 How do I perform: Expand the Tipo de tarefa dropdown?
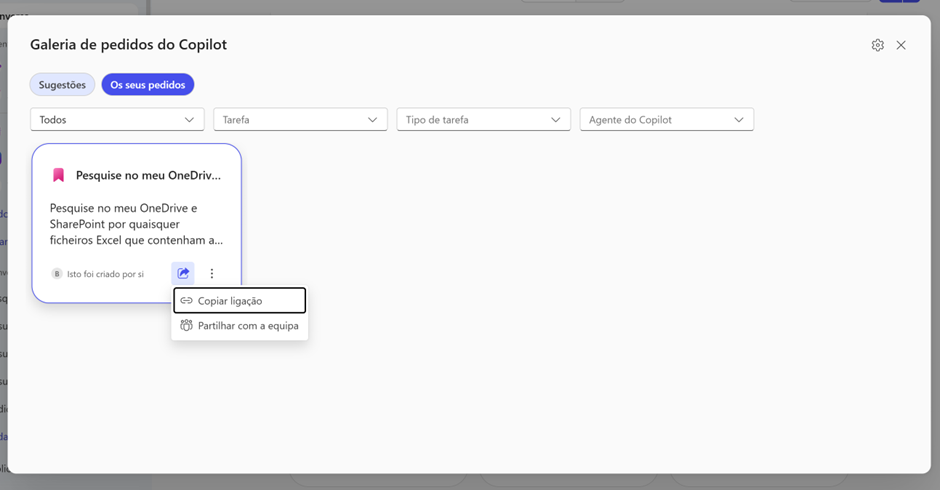pos(483,120)
